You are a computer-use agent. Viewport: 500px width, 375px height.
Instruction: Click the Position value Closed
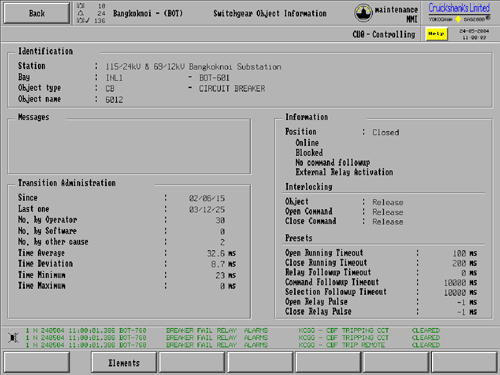pyautogui.click(x=386, y=132)
